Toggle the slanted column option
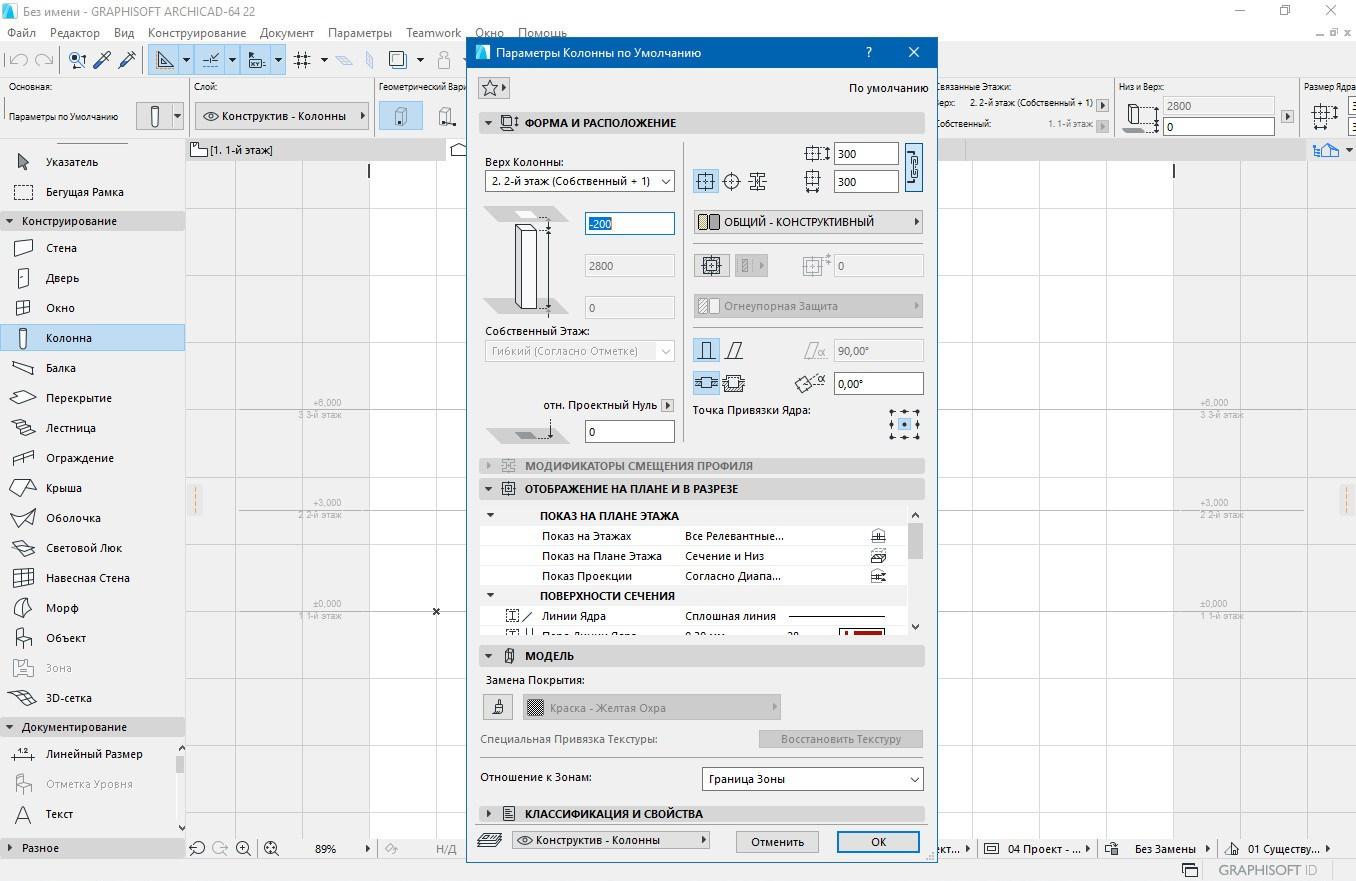This screenshot has height=881, width=1356. (734, 351)
